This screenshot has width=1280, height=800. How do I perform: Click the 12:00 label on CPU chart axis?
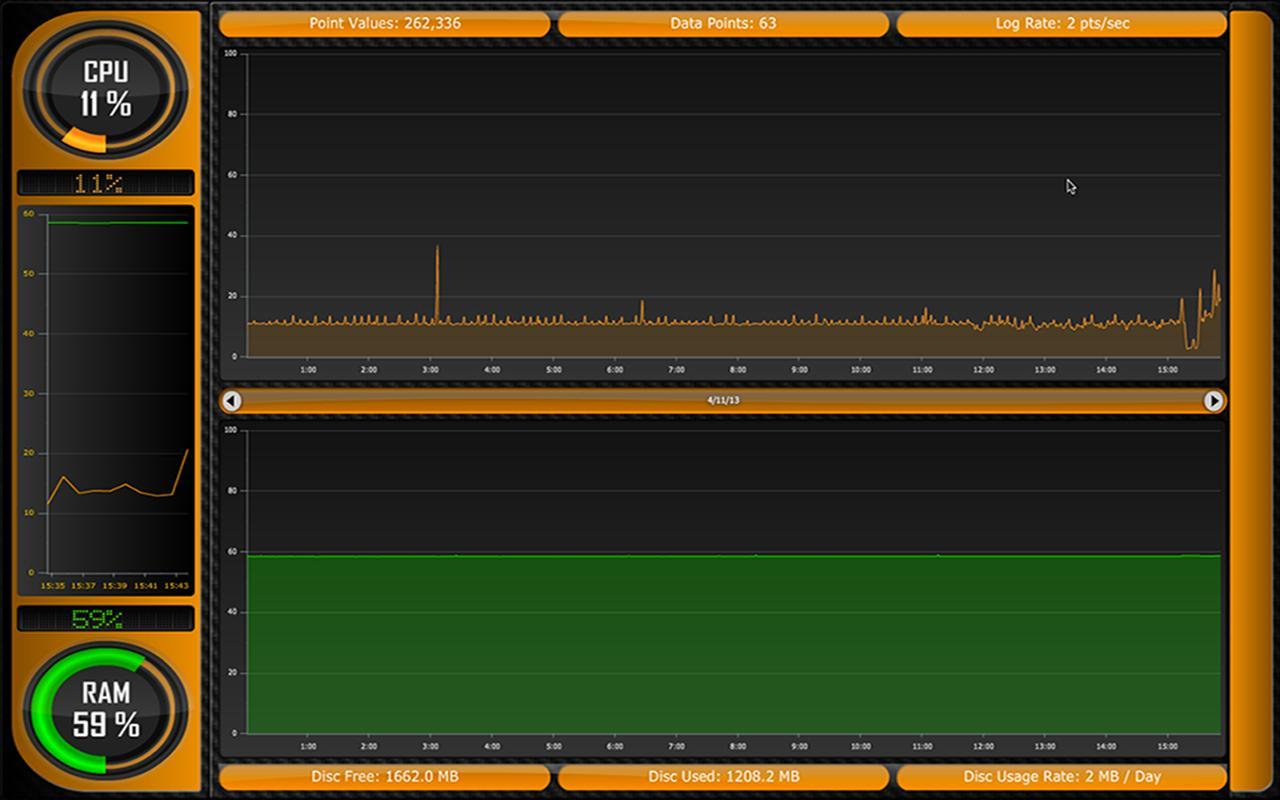click(984, 370)
